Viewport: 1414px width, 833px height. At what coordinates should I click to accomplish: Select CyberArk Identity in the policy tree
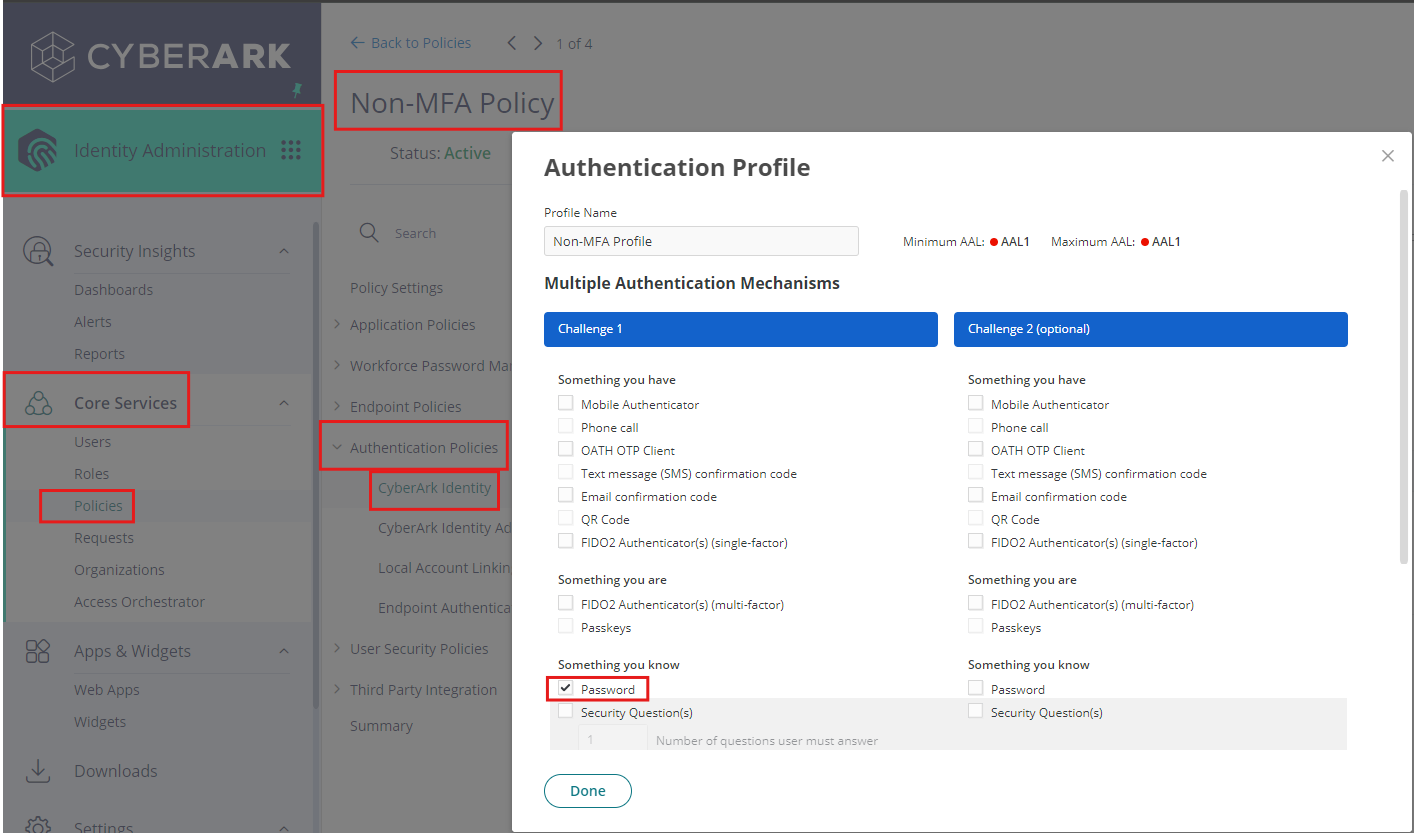(x=434, y=489)
